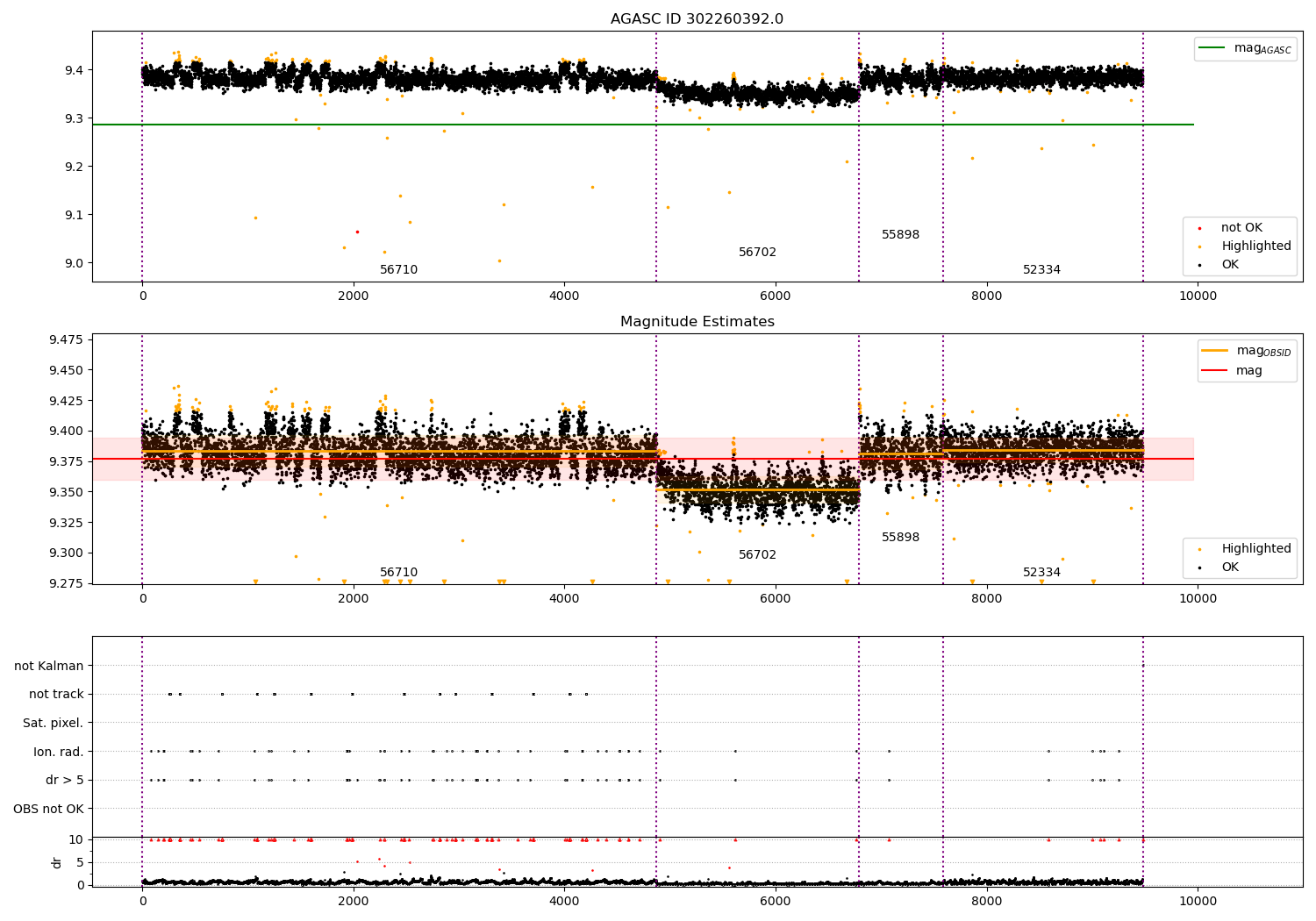Click the red 'not OK' point in top plot
The width and height of the screenshot is (1316, 921).
tap(357, 232)
